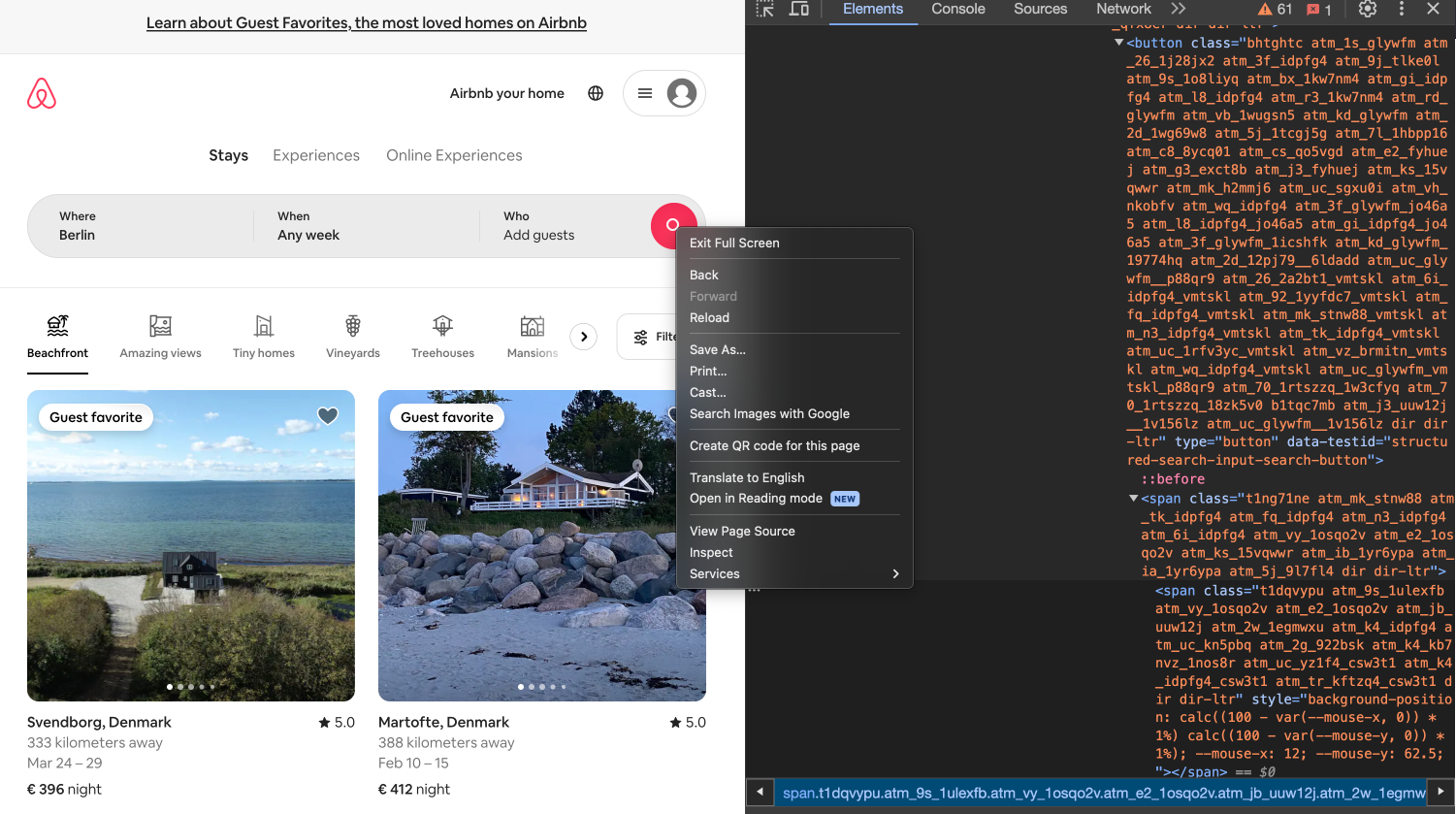This screenshot has height=814, width=1456.
Task: Open the hamburger profile menu
Action: 644,93
